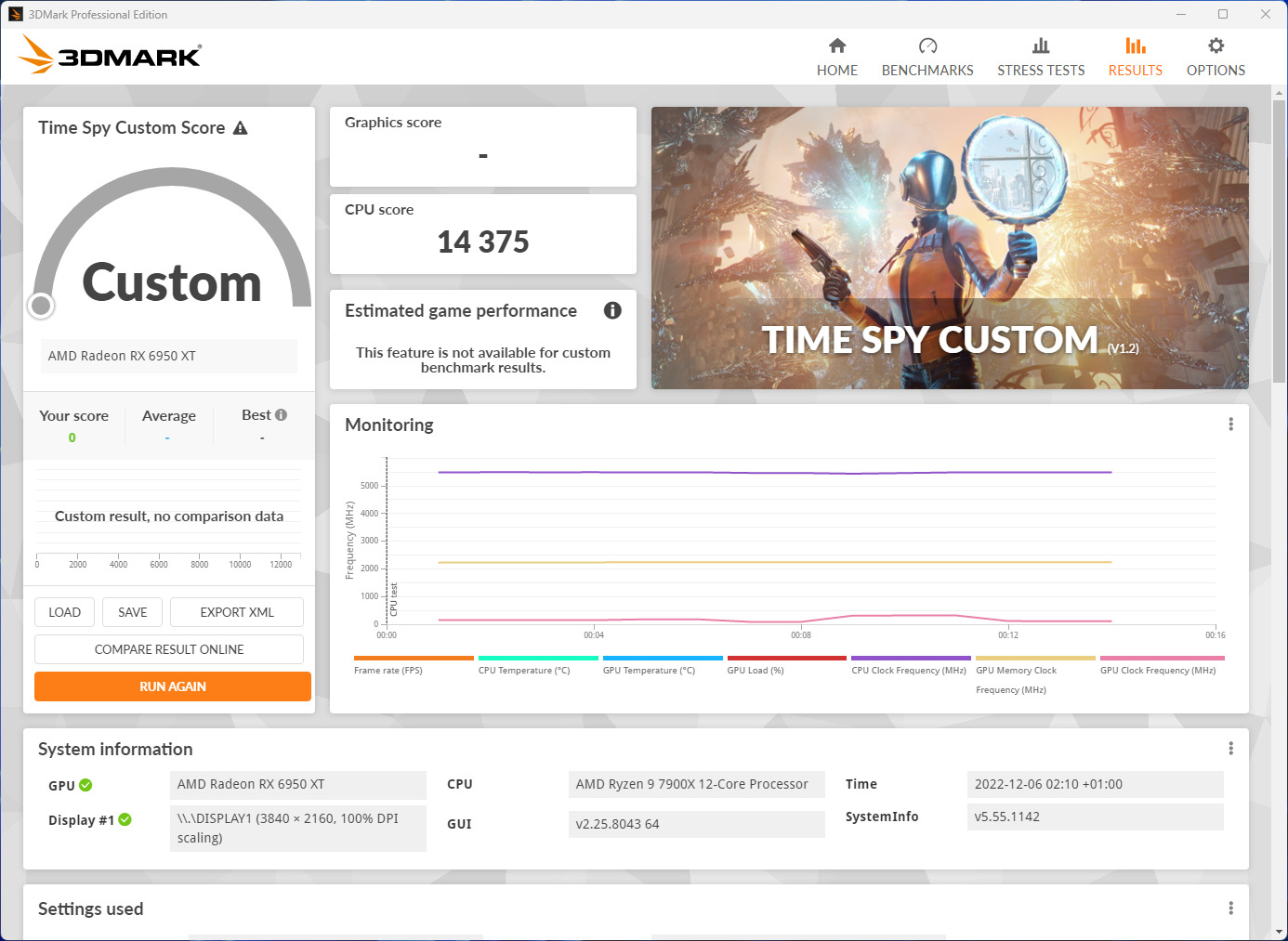Click the GPU Temperature blue legend swatch
Screen dimensions: 1288x941
tap(662, 659)
